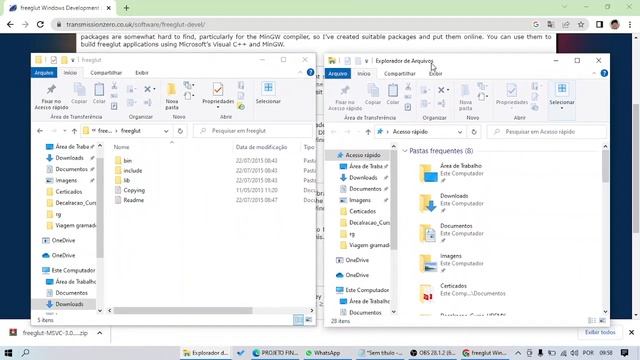The image size is (640, 360).
Task: Collapse ribbon in freeglut window
Action: pos(300,72)
